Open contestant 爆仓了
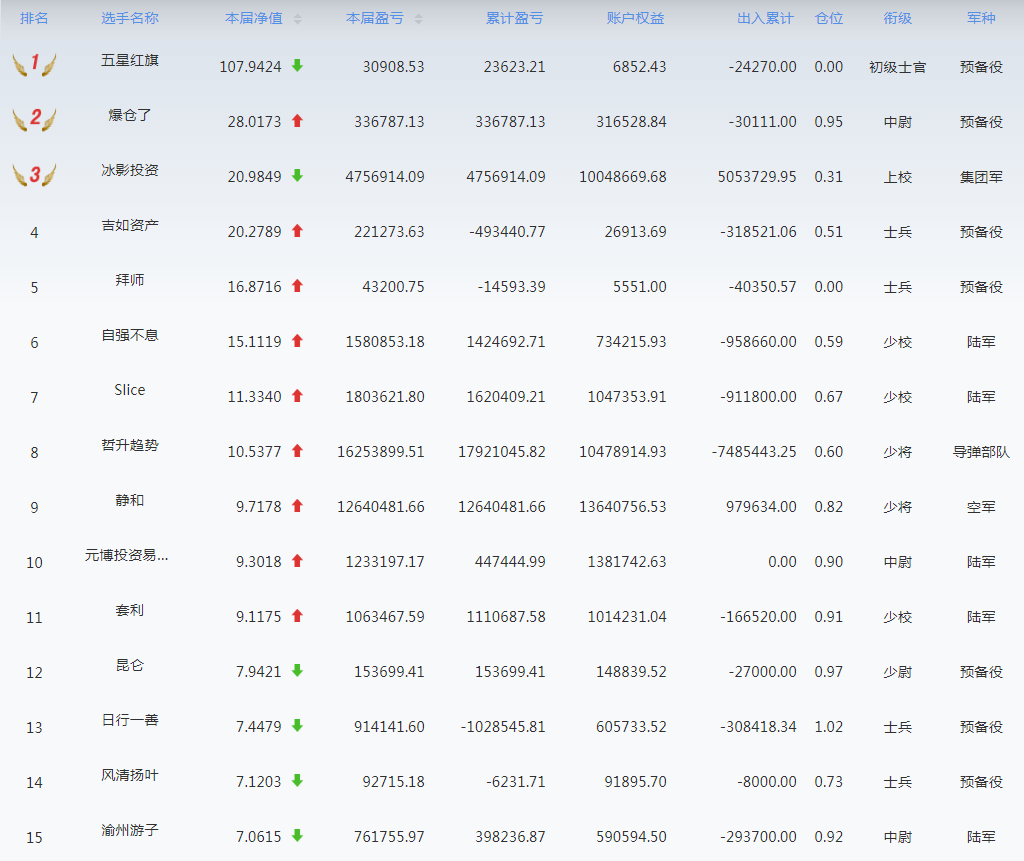 coord(130,115)
